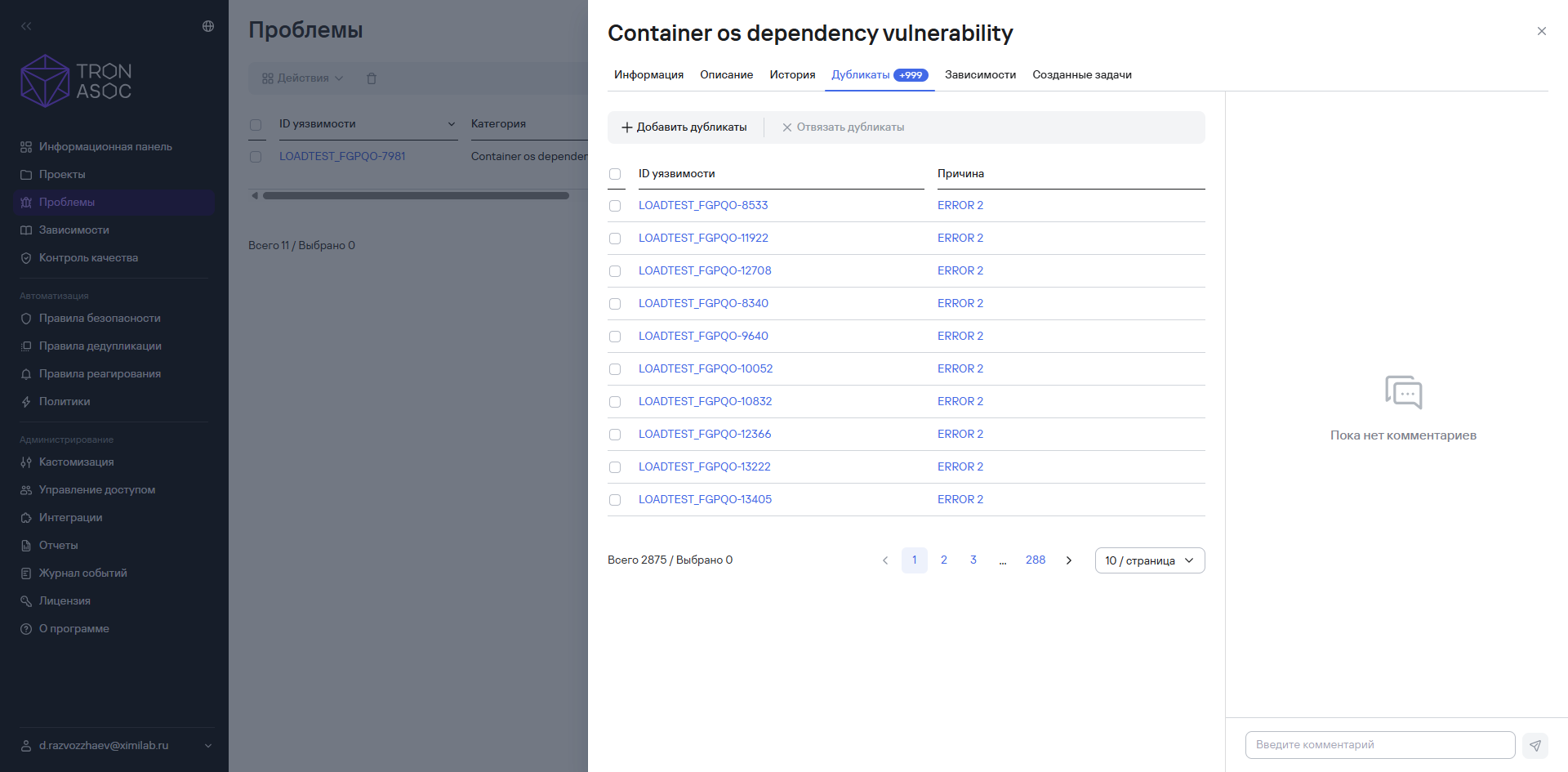Select all duplicates via header checkbox
The width and height of the screenshot is (1568, 772).
click(615, 174)
